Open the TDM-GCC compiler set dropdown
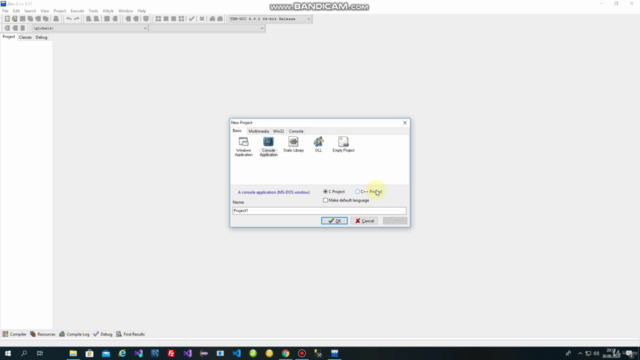640x360 pixels. 270,19
